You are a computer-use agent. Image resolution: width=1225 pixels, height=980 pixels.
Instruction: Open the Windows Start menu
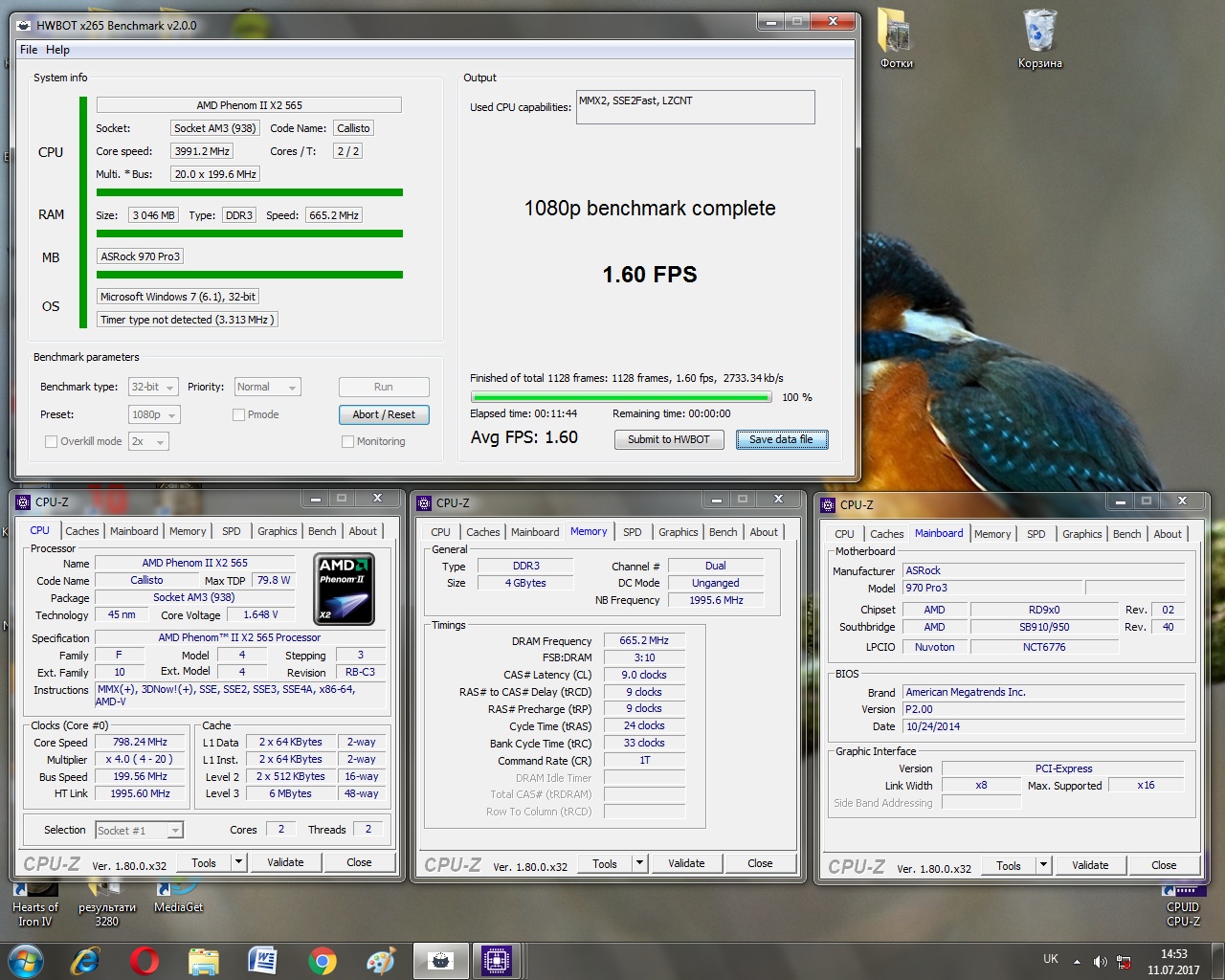26,960
